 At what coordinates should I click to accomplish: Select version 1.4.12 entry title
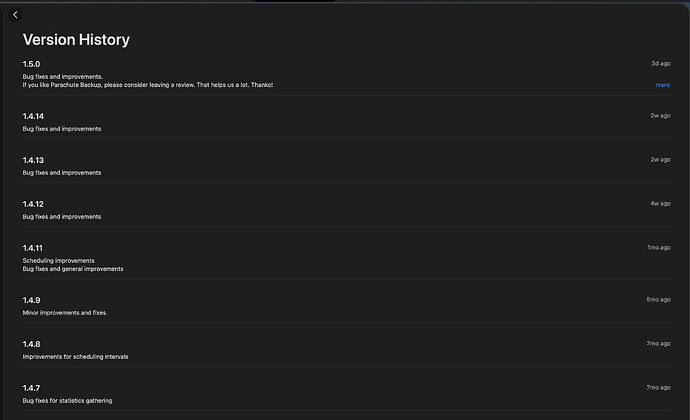34,204
